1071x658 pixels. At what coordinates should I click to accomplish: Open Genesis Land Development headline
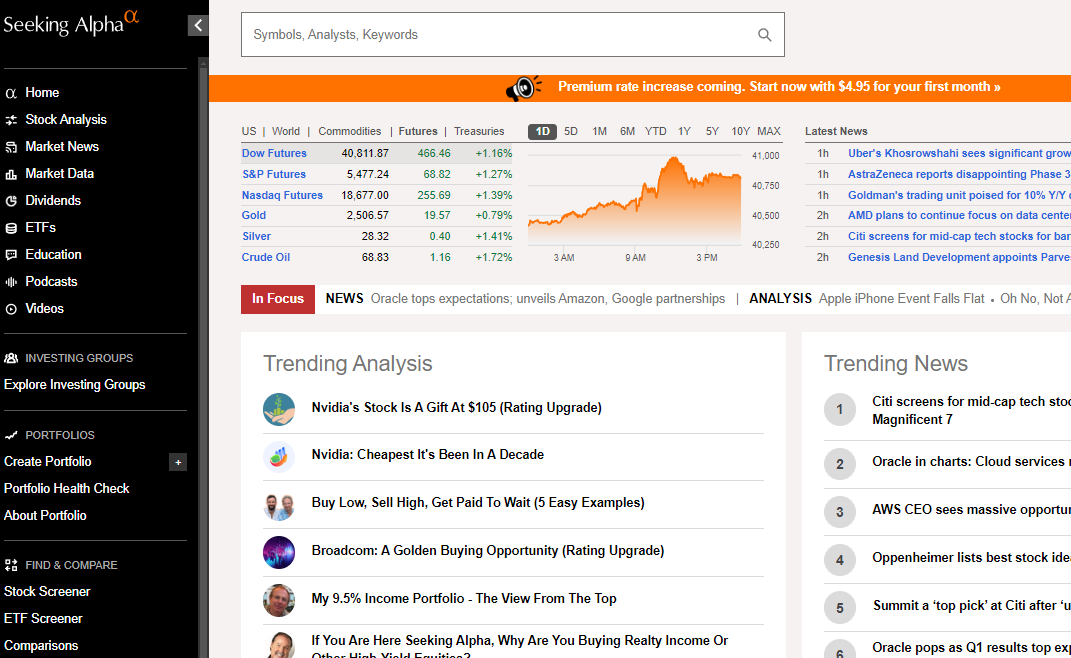(959, 258)
